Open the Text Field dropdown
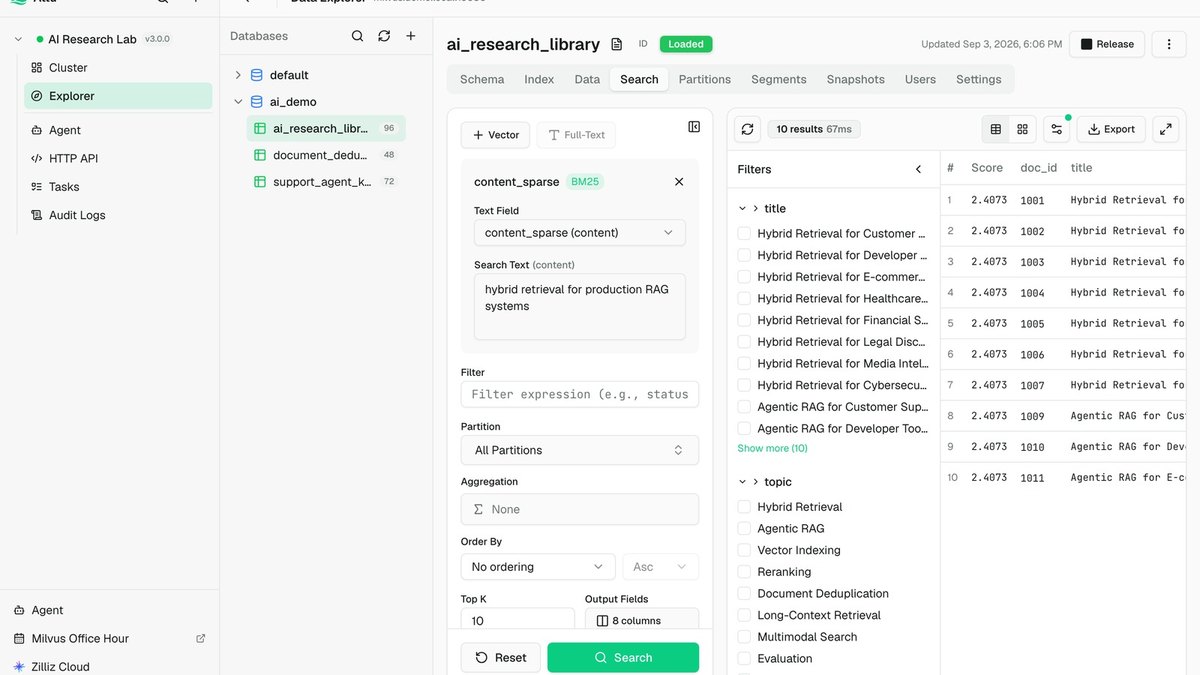 [x=580, y=233]
